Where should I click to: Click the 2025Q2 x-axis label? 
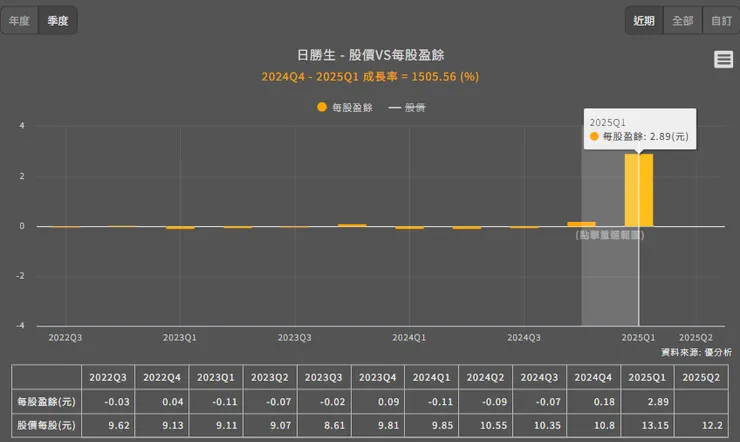(x=696, y=338)
